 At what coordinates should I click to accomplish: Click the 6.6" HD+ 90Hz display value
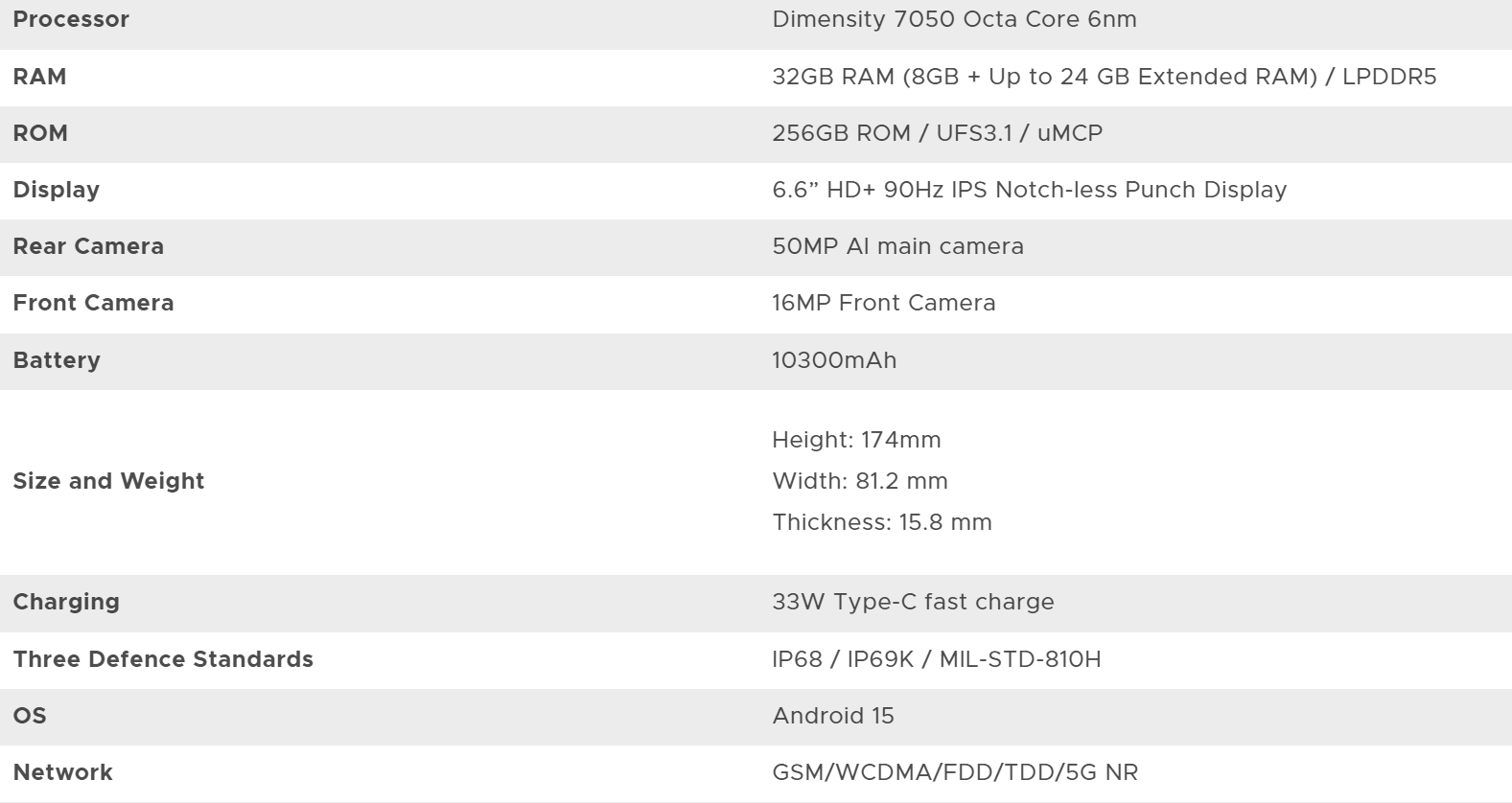point(1029,190)
